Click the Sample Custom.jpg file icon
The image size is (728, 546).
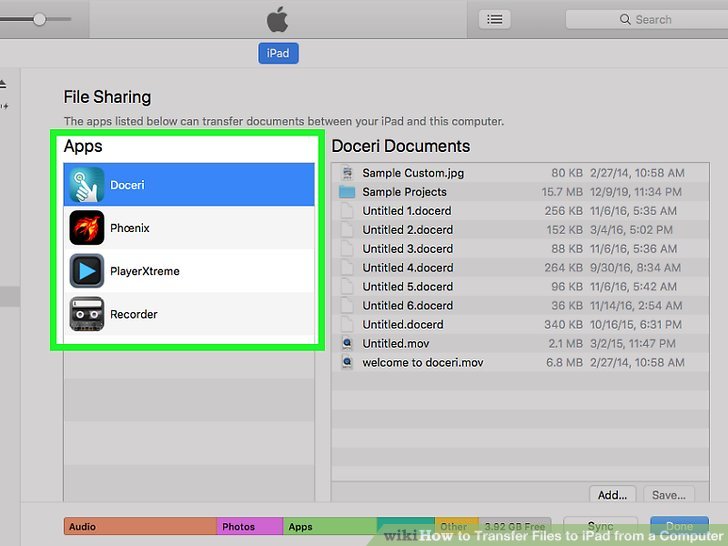347,173
